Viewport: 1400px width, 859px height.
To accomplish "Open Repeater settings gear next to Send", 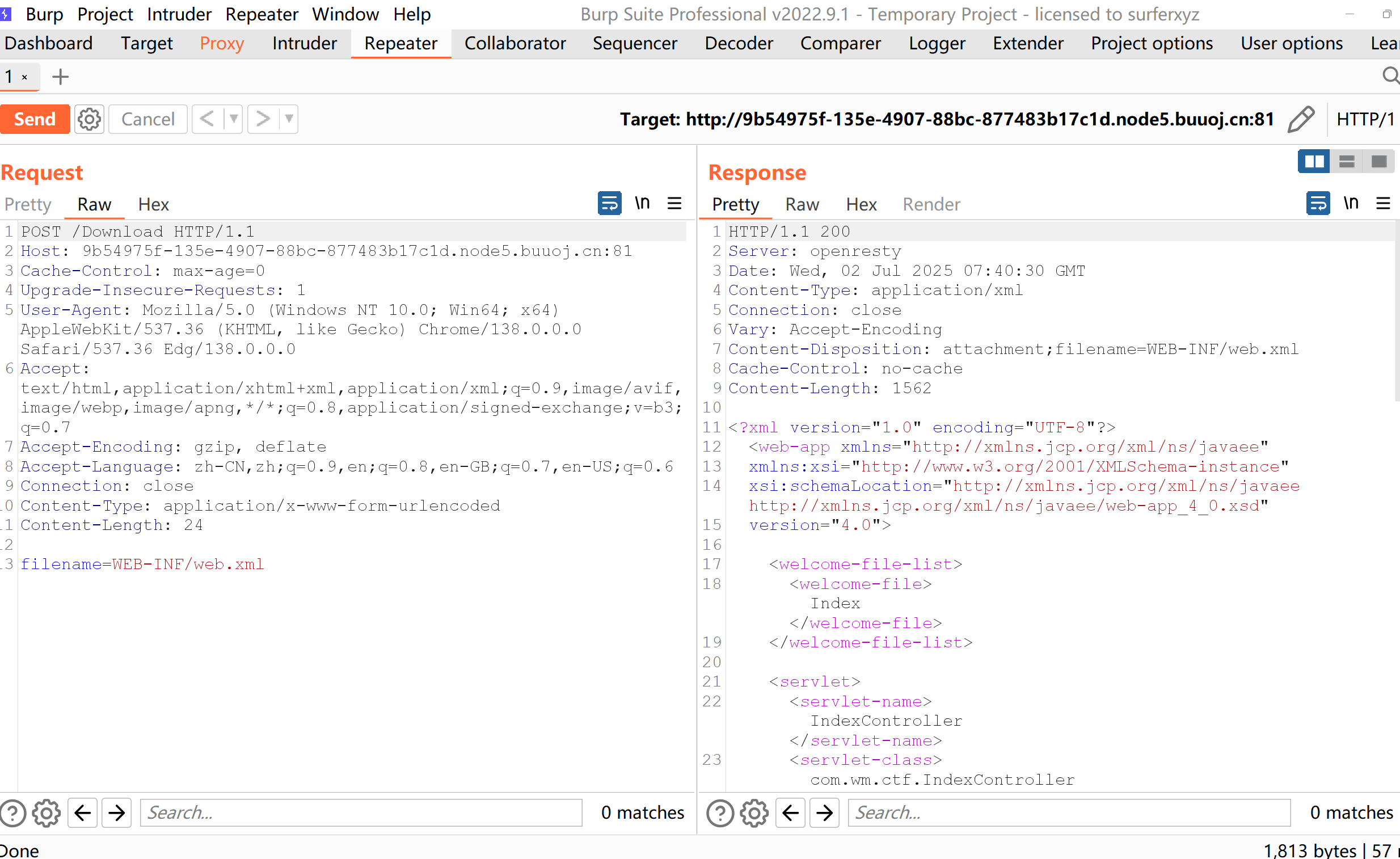I will [89, 119].
